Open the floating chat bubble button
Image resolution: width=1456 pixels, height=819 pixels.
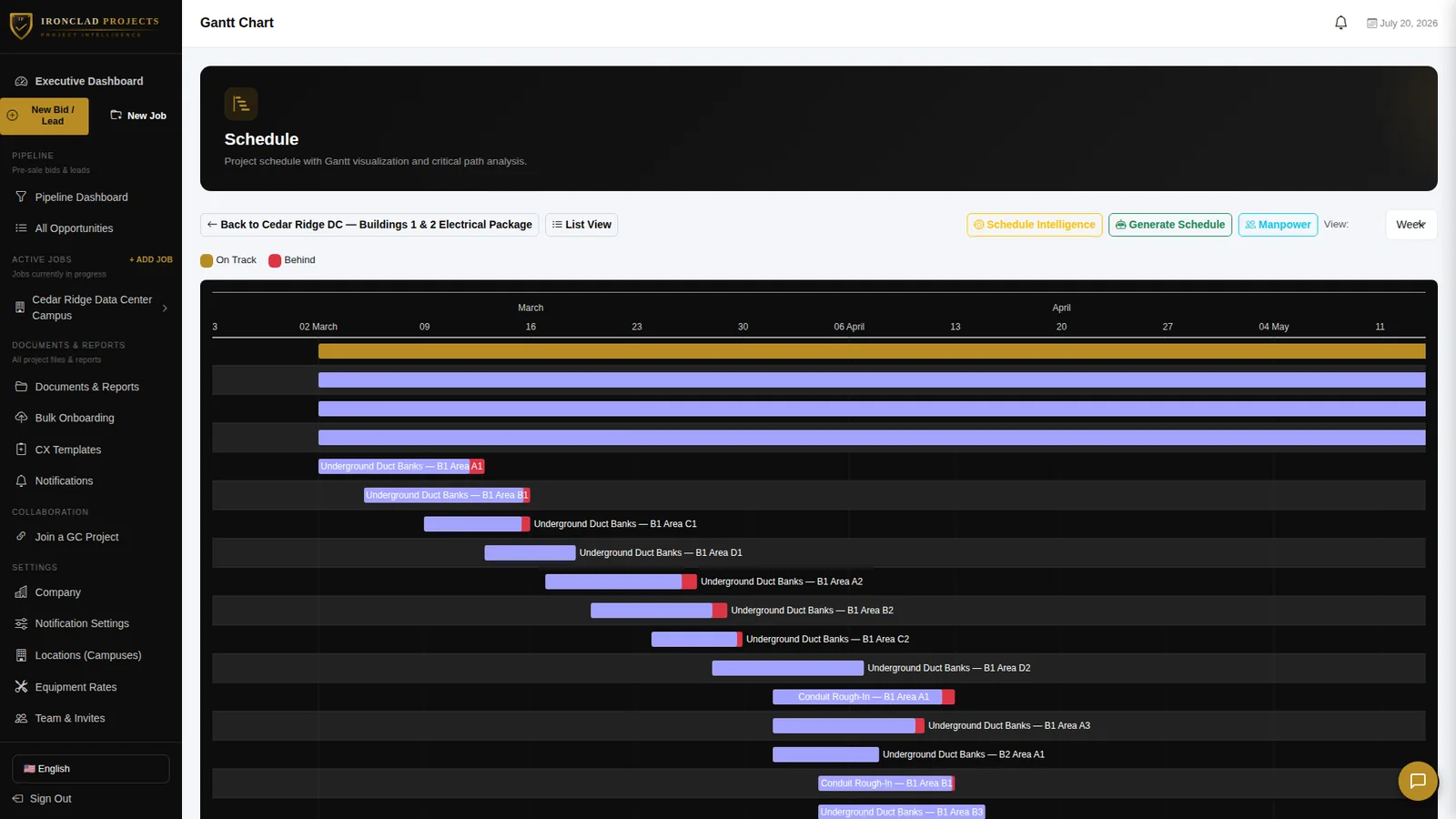[x=1418, y=781]
